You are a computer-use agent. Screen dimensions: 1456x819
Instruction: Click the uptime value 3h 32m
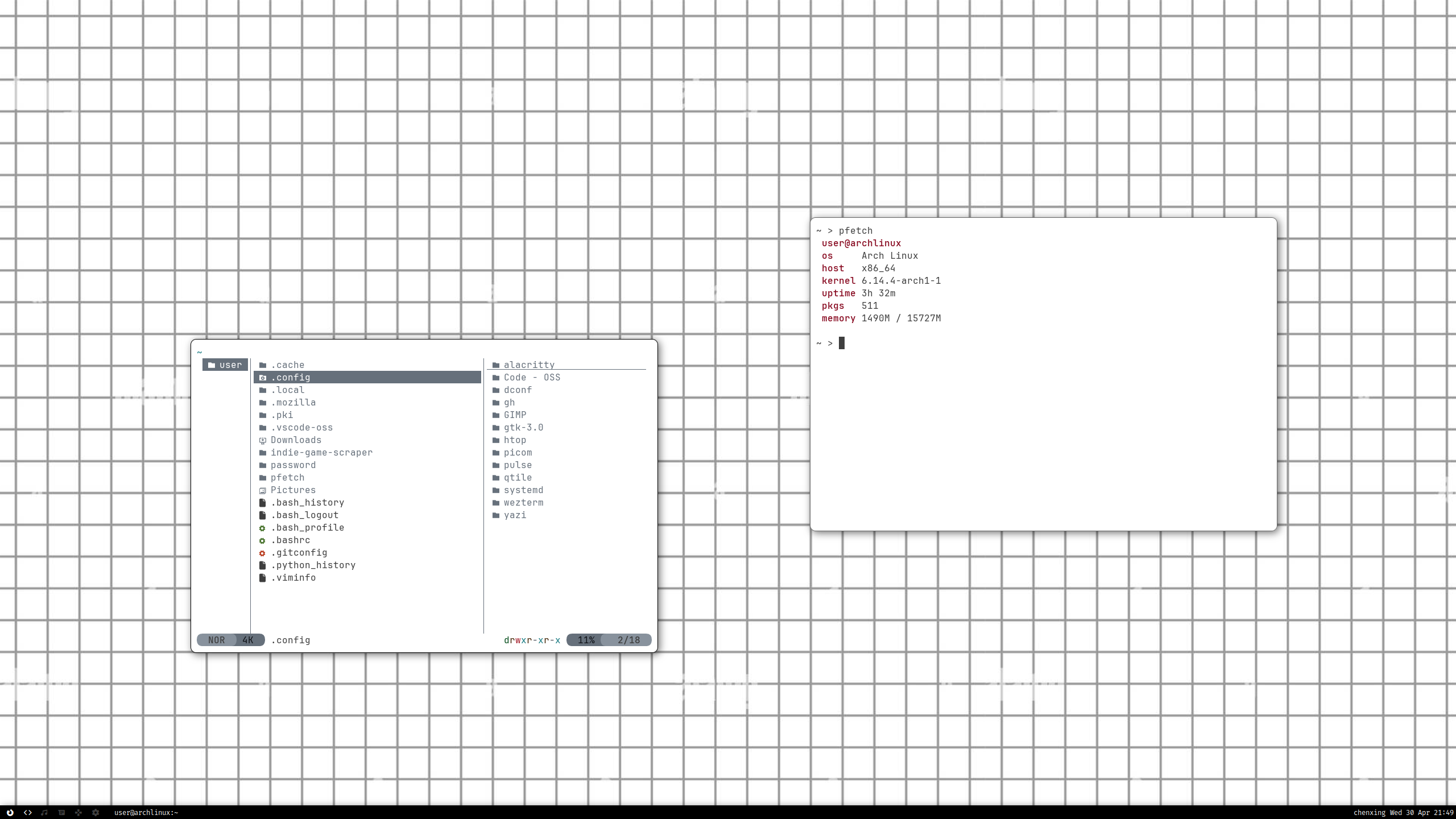point(878,293)
